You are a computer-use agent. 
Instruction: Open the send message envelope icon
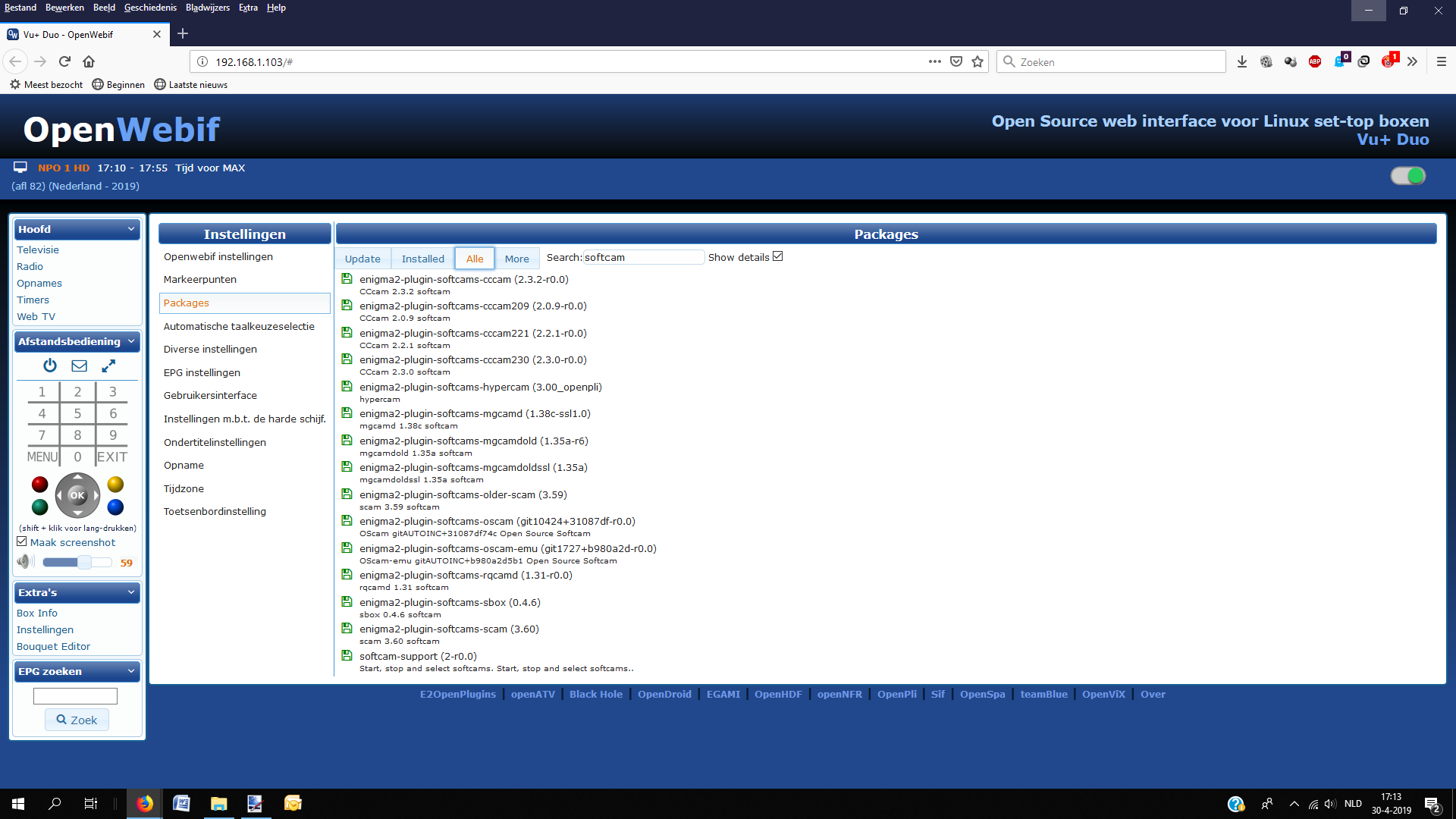click(x=79, y=366)
